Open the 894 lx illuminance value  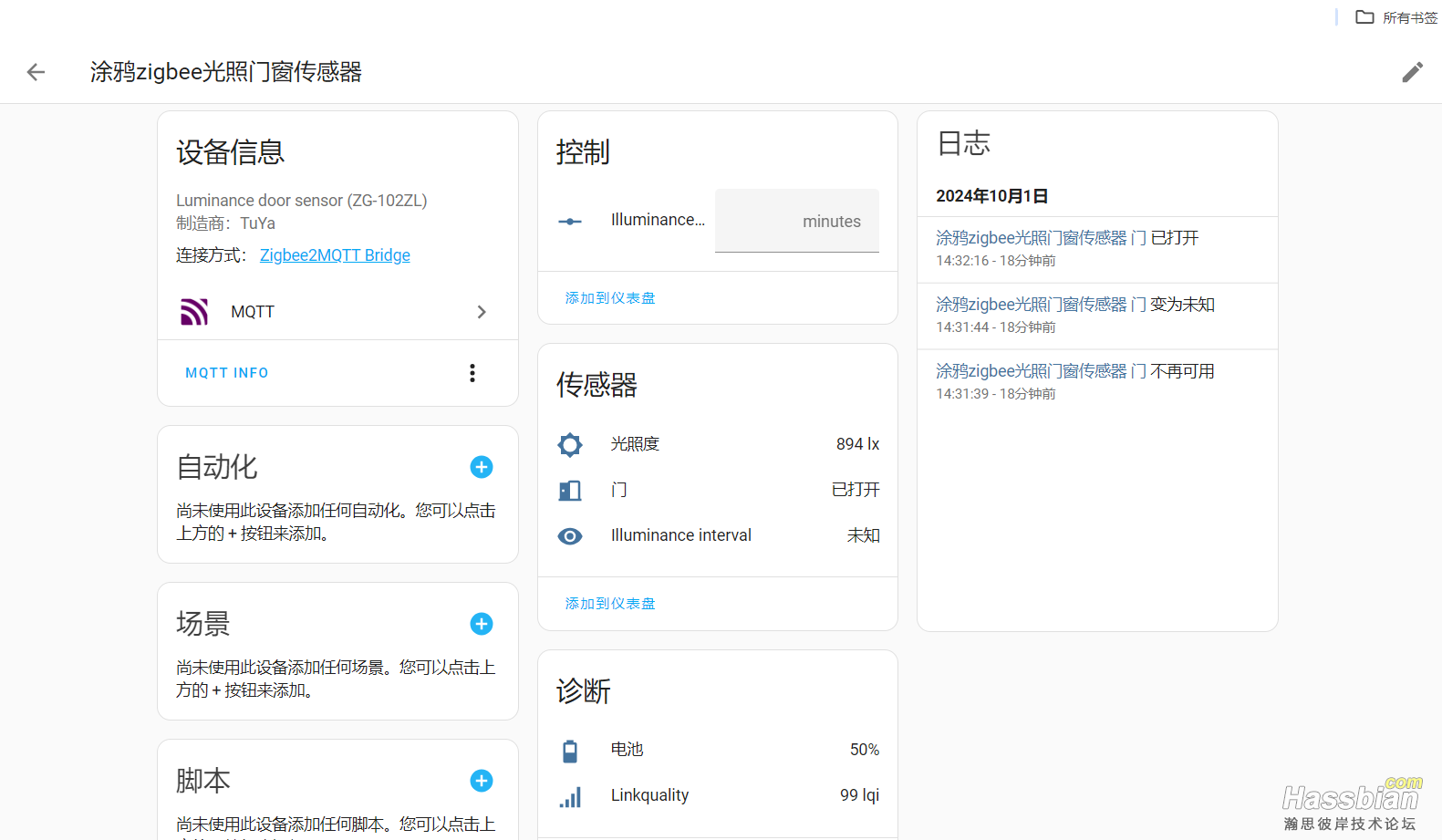pos(857,444)
